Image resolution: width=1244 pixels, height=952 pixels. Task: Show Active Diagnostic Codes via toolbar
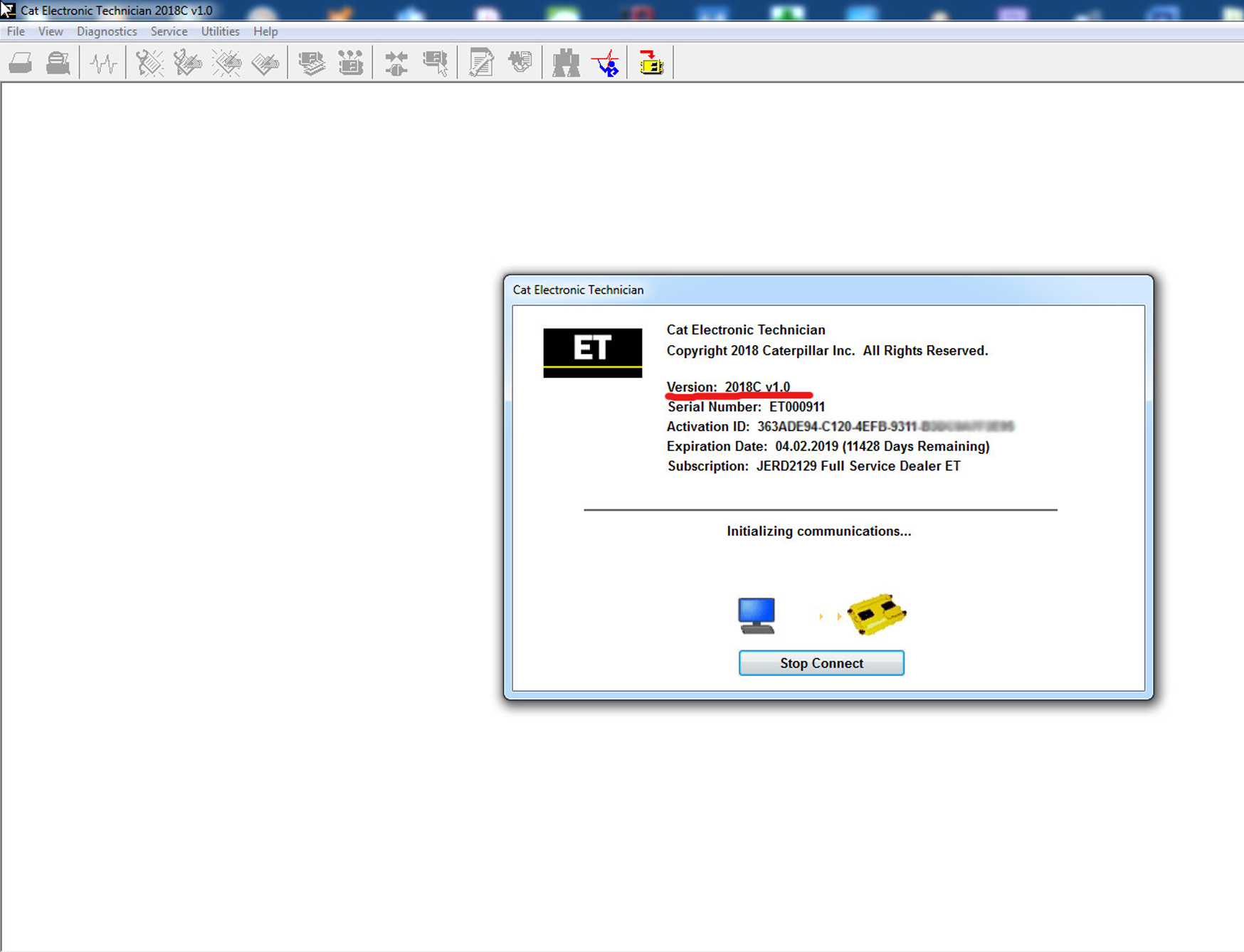149,63
